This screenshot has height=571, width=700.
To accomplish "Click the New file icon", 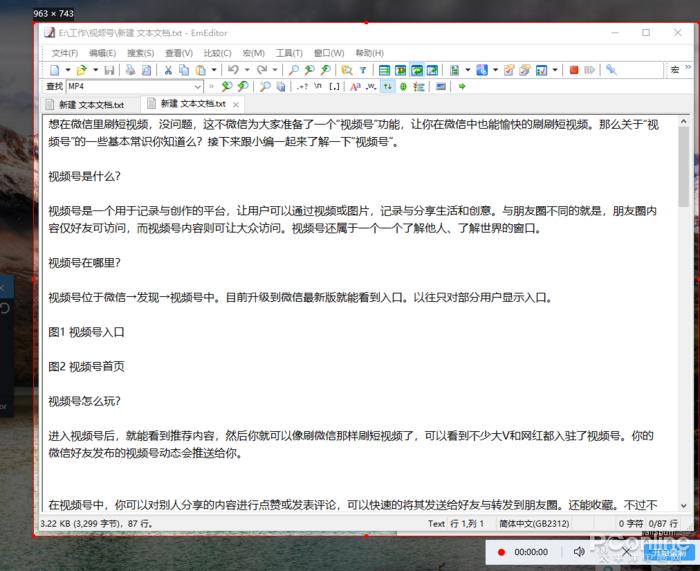I will pos(54,70).
